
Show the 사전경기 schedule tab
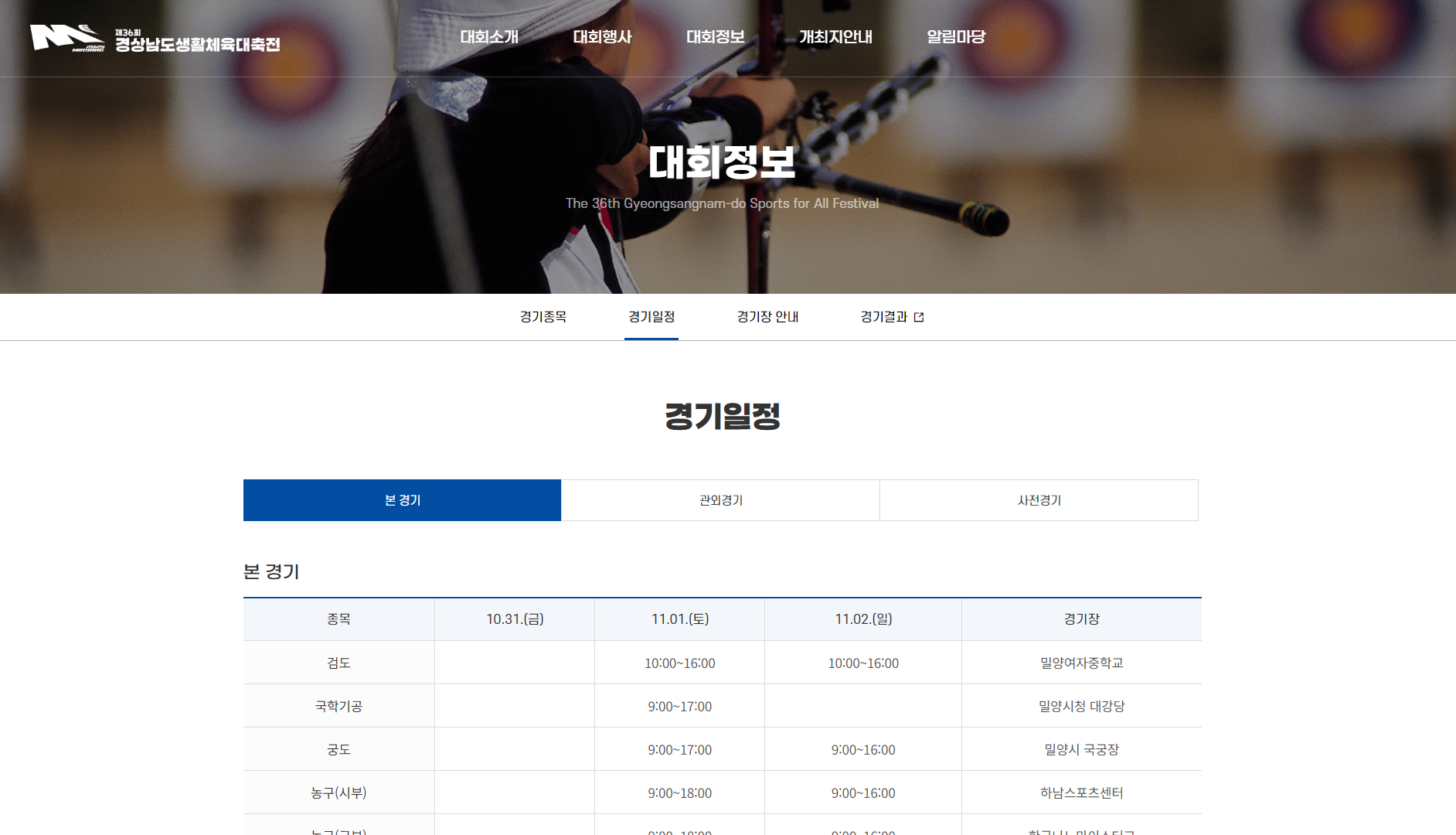(x=1039, y=500)
